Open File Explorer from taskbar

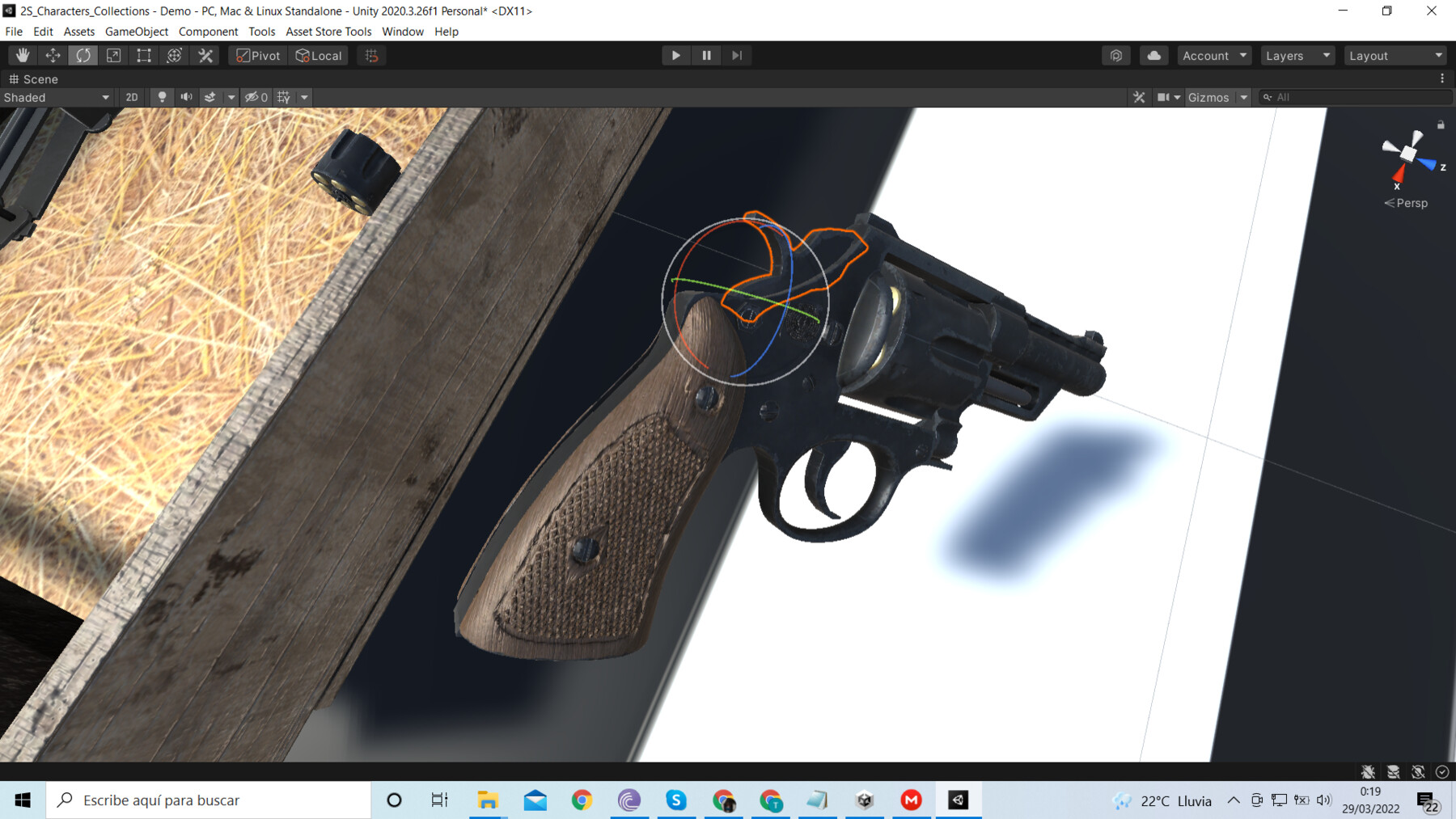tap(488, 800)
